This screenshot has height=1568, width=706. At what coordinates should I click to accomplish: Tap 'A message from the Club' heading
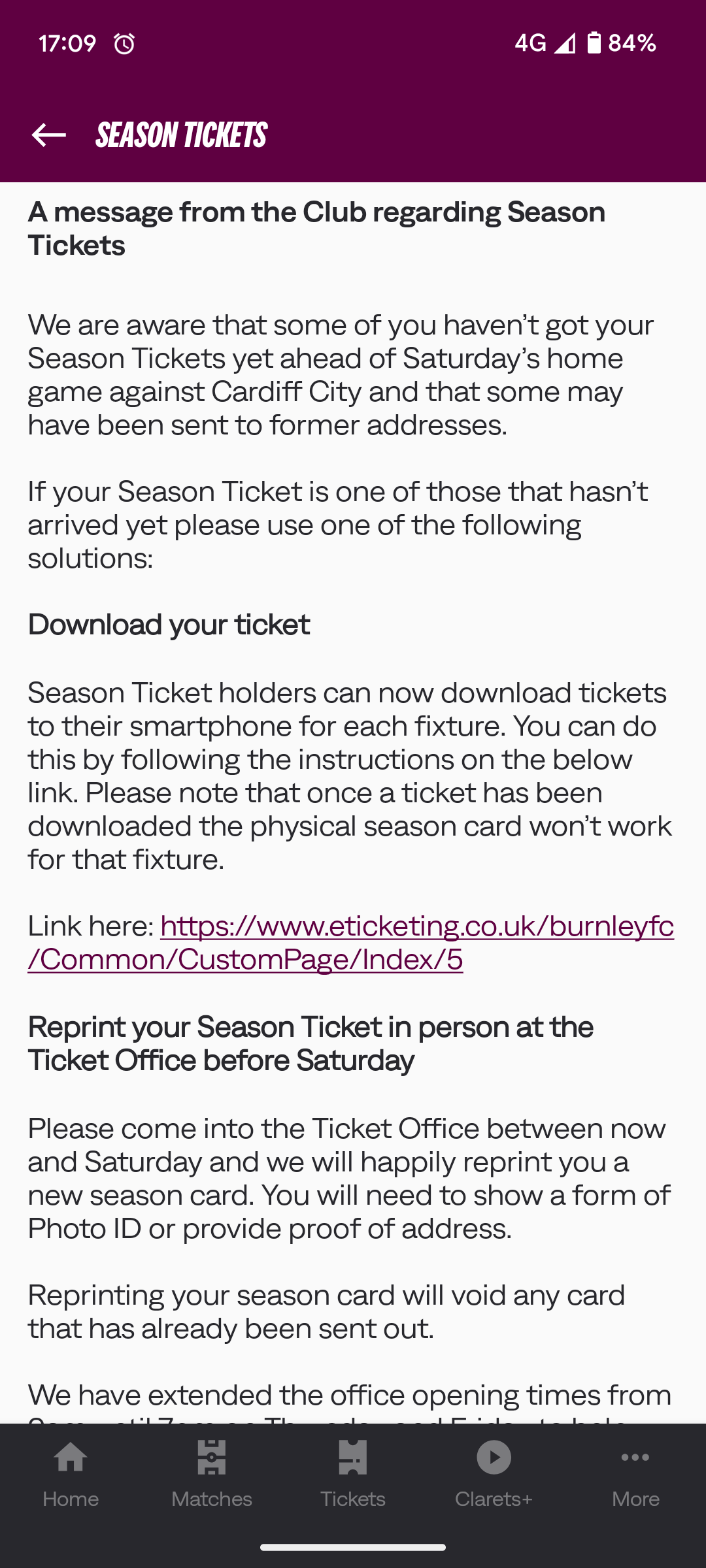pyautogui.click(x=316, y=228)
